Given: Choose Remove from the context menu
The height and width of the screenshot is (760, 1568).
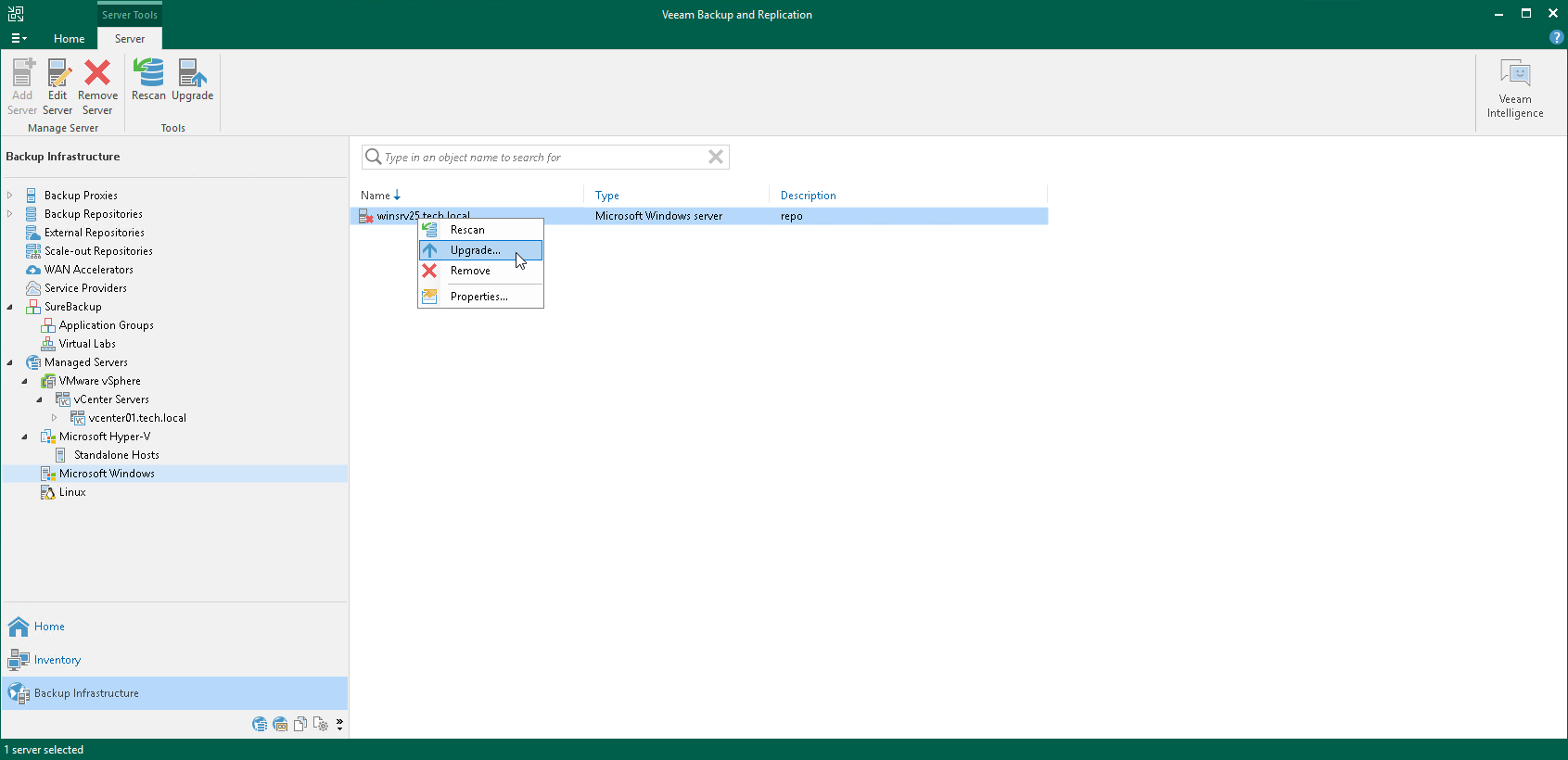Looking at the screenshot, I should tap(480, 271).
